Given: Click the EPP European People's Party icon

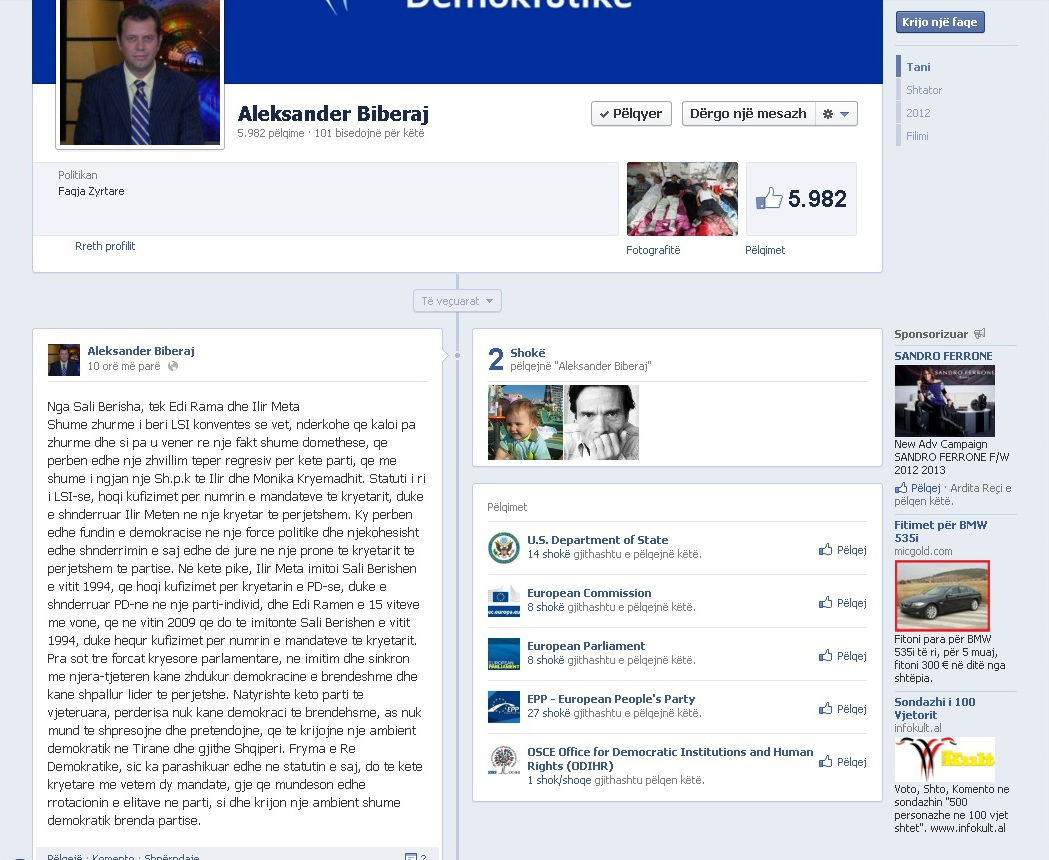Looking at the screenshot, I should pyautogui.click(x=504, y=707).
